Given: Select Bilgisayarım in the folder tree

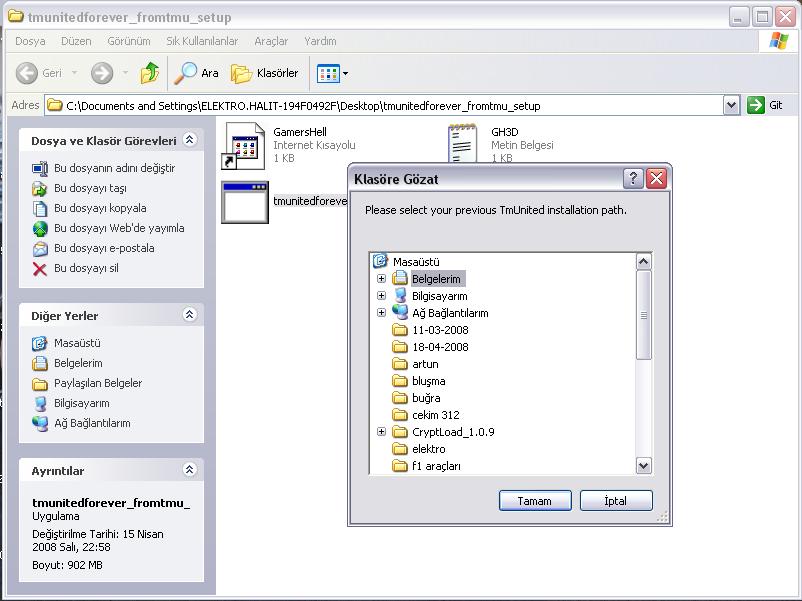Looking at the screenshot, I should click(439, 296).
